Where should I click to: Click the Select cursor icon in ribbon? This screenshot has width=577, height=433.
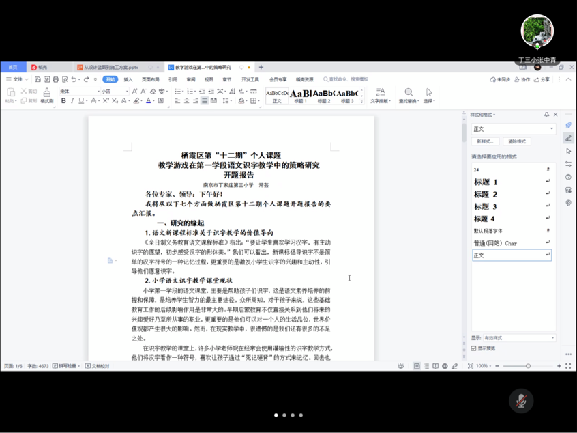coord(429,92)
